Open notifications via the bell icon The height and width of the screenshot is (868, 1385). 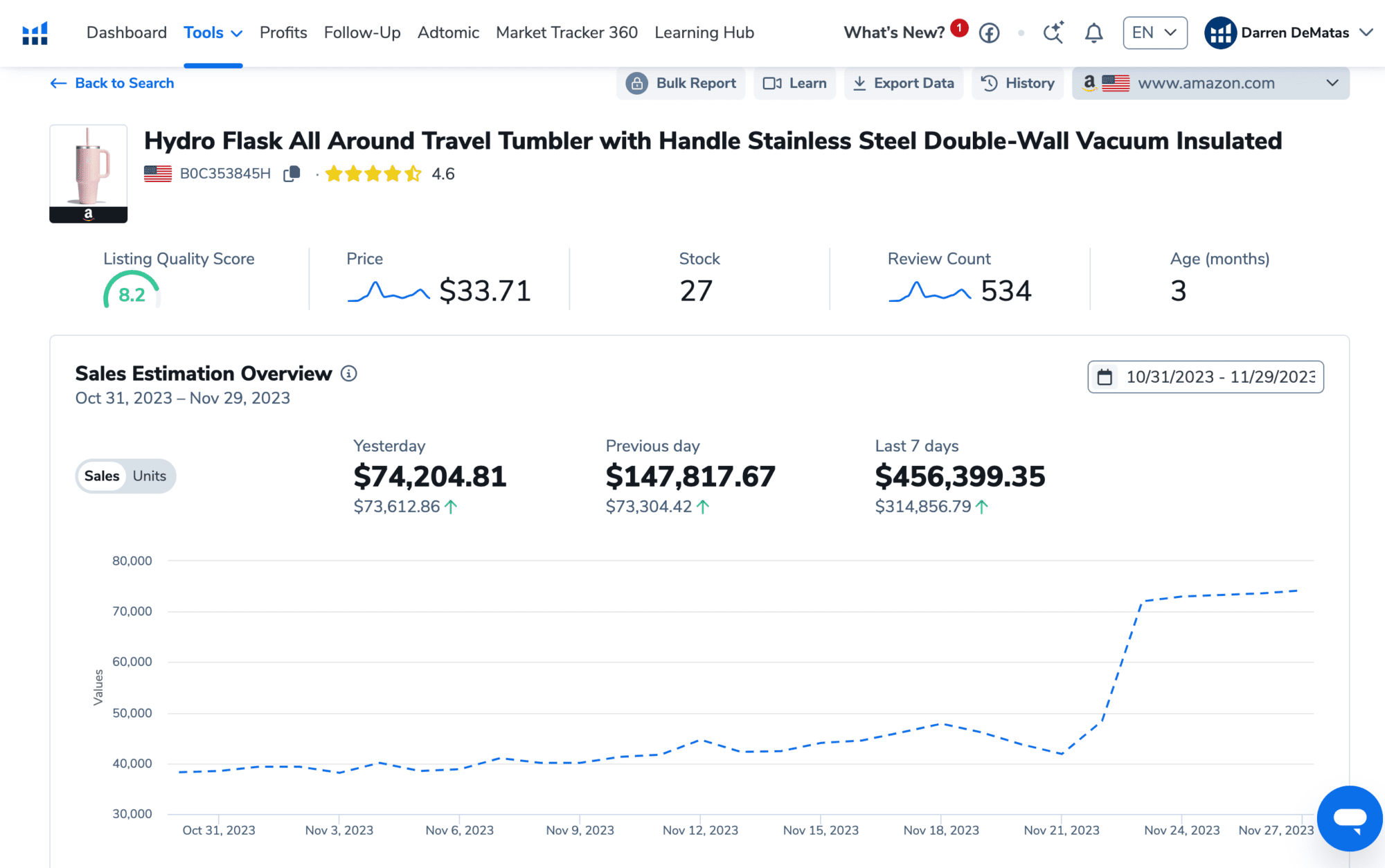(x=1094, y=33)
